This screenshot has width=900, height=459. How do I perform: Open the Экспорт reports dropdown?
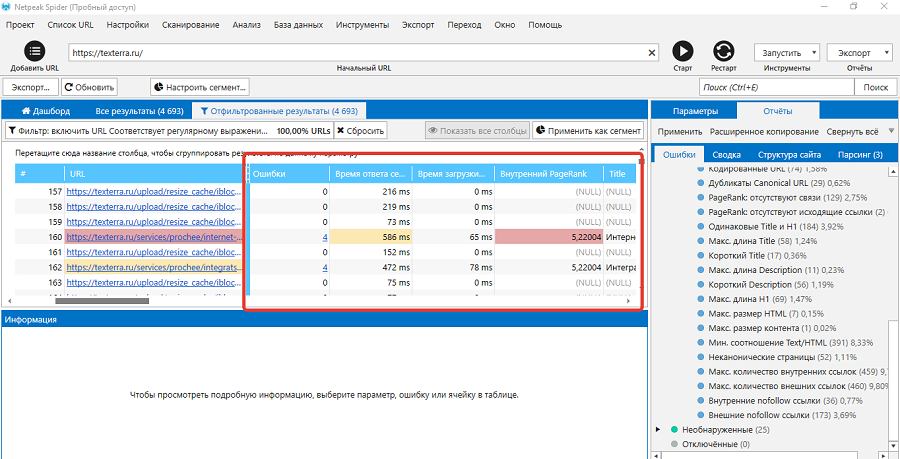point(859,53)
